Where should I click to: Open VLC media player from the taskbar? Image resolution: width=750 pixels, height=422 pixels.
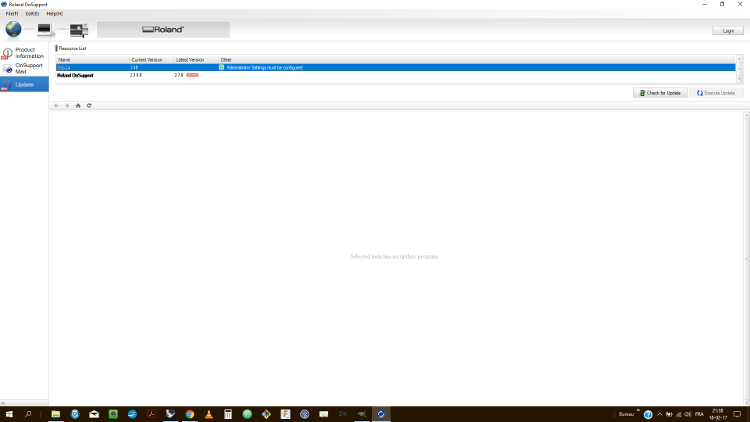[x=209, y=414]
